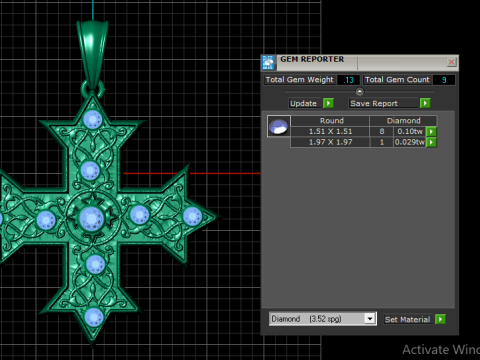Select the 1.51 X 1.51 size cell
The image size is (480, 360).
coord(330,131)
